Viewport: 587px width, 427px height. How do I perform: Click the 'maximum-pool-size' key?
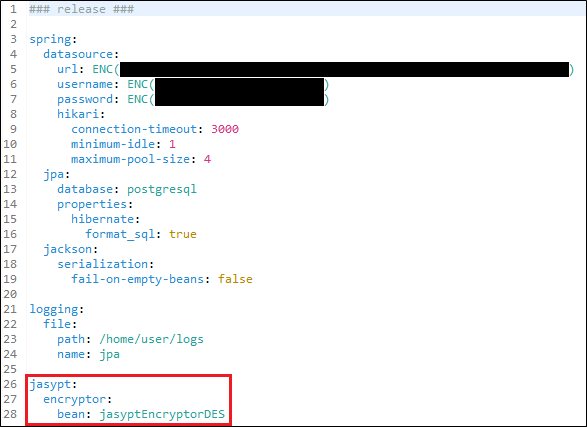(x=130, y=160)
